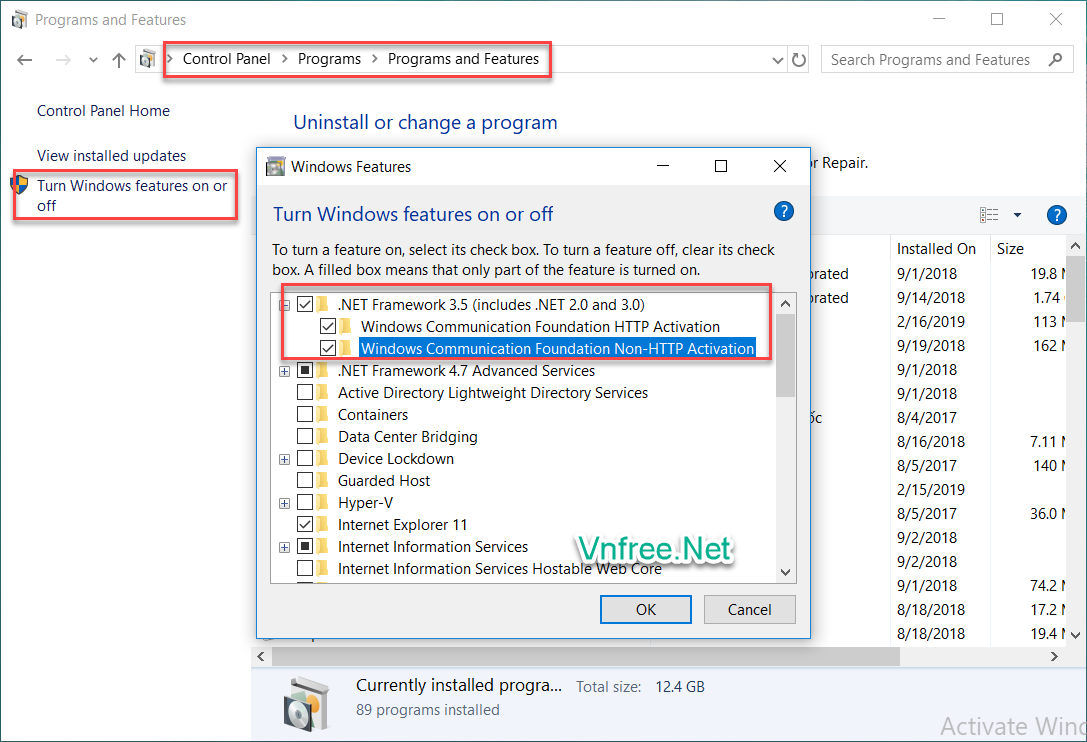
Task: Collapse the .NET Framework 3.5 tree node
Action: tap(285, 305)
